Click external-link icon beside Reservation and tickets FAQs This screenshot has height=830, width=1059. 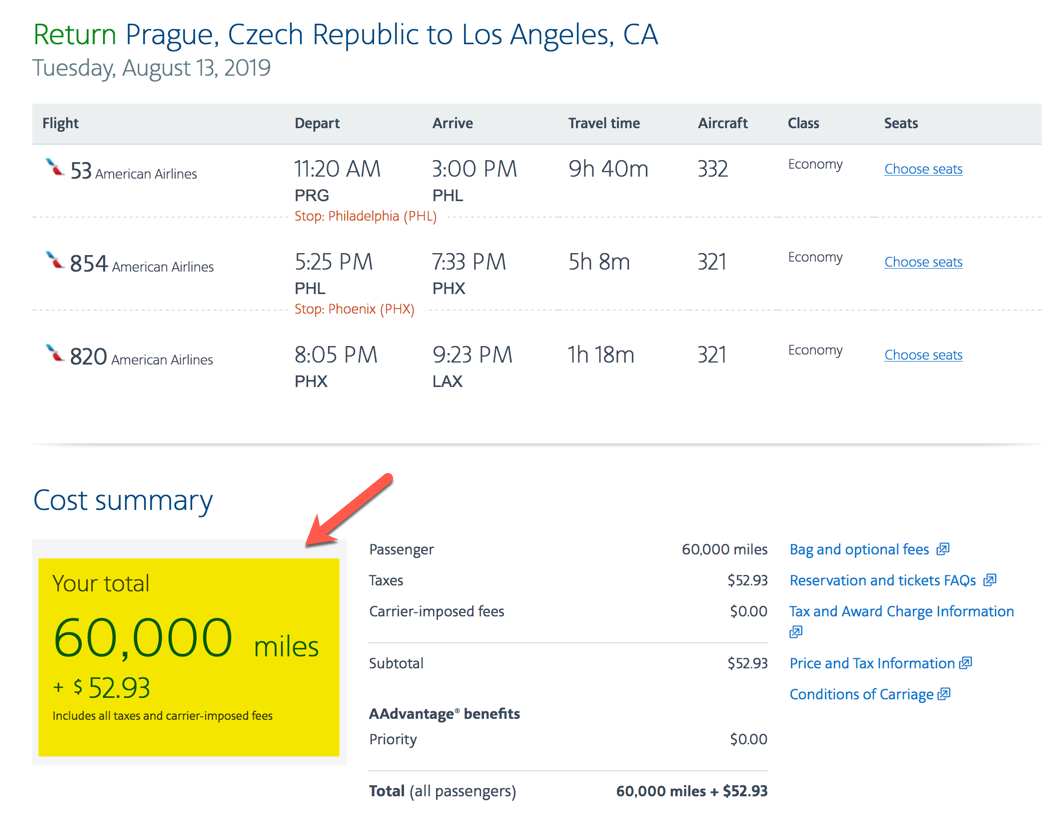click(x=989, y=580)
